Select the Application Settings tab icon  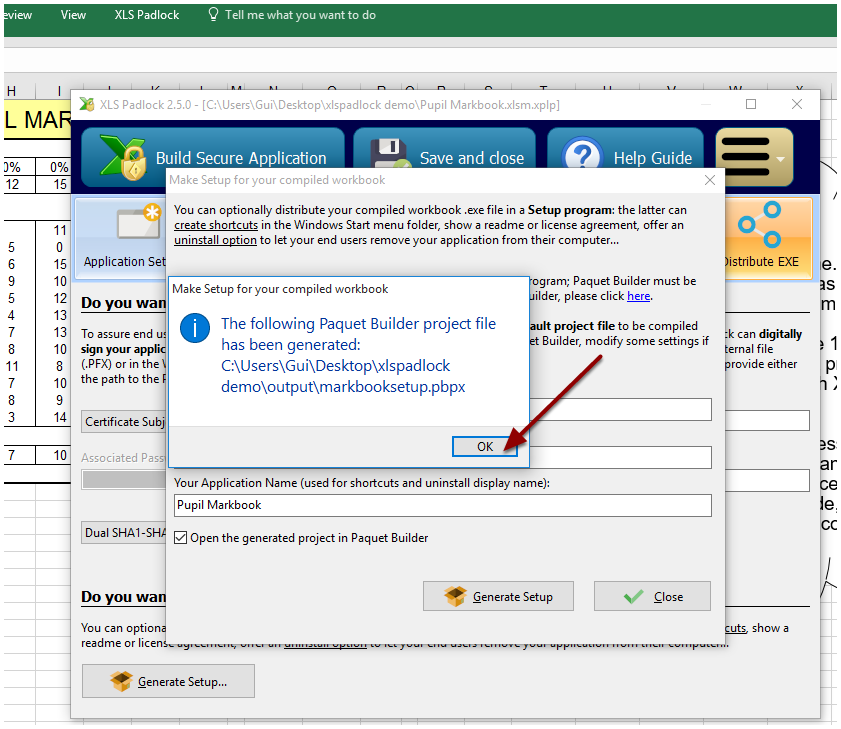point(137,224)
